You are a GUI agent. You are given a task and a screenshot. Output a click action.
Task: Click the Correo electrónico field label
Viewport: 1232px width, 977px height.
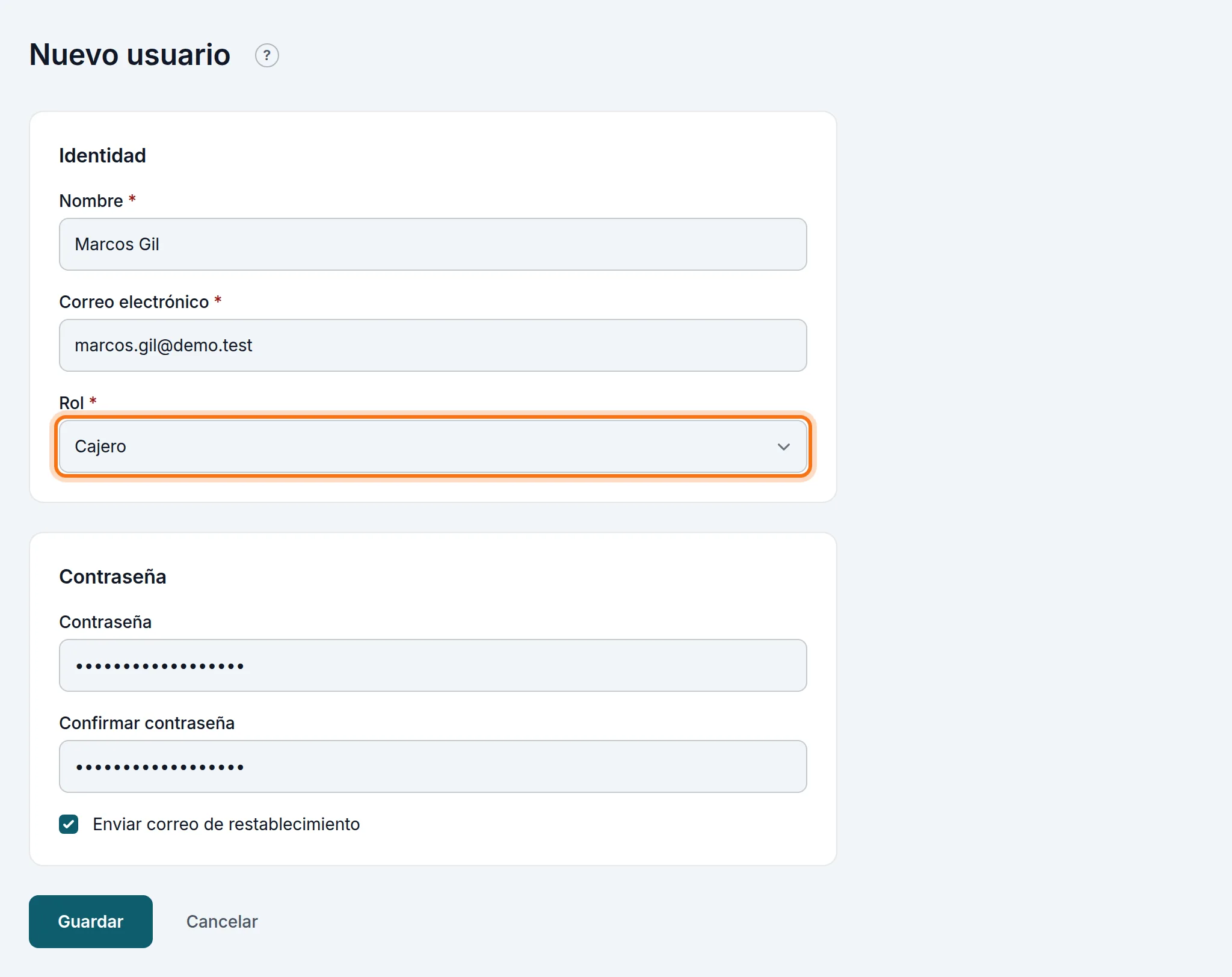click(134, 302)
